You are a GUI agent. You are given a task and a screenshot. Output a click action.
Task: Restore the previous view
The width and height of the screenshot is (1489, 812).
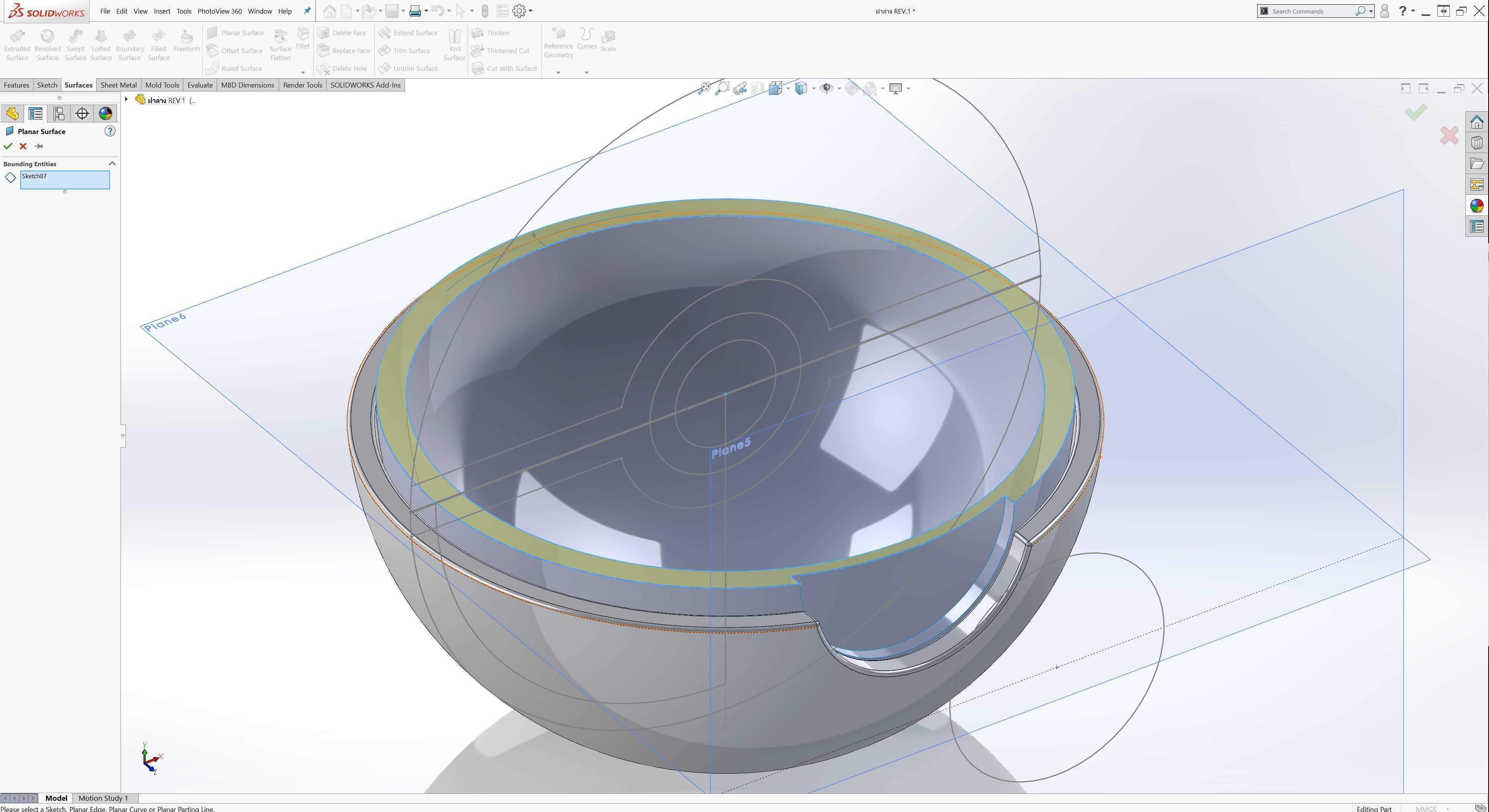(x=740, y=88)
